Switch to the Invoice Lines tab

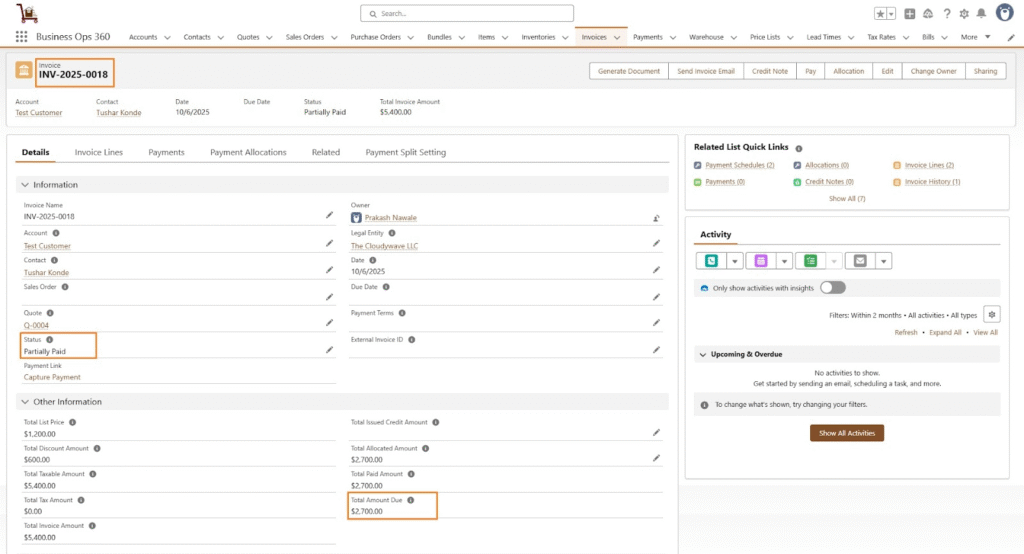(98, 153)
